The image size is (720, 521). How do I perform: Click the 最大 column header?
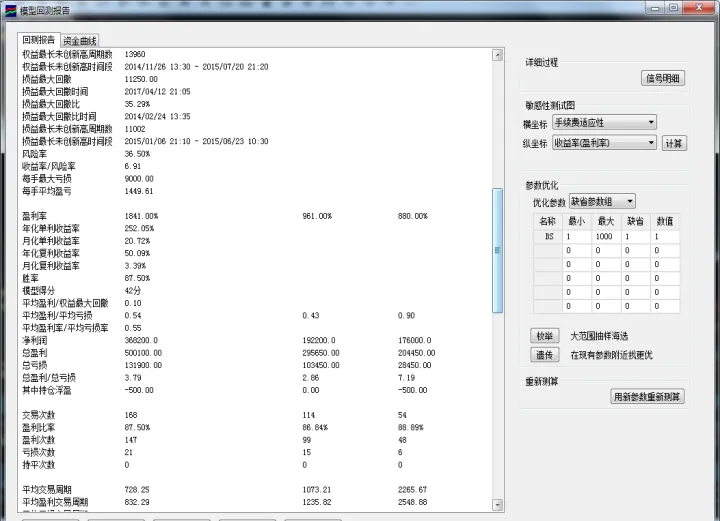(x=606, y=221)
